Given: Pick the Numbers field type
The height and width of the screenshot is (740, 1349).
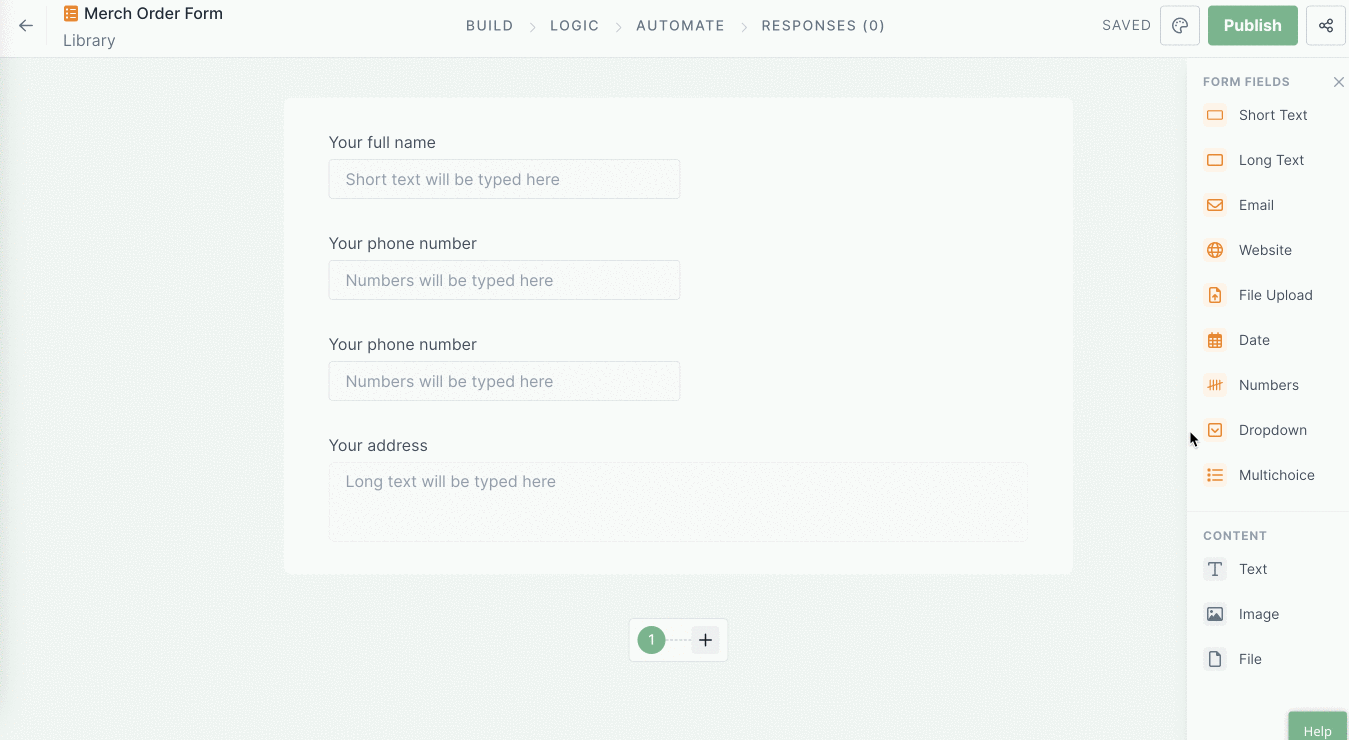Looking at the screenshot, I should (x=1214, y=385).
